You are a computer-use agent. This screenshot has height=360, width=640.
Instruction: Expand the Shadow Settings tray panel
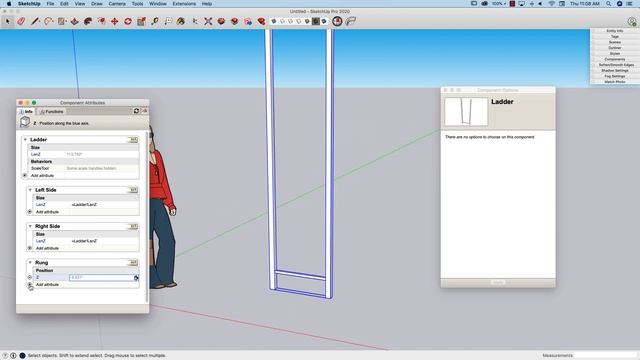point(615,71)
